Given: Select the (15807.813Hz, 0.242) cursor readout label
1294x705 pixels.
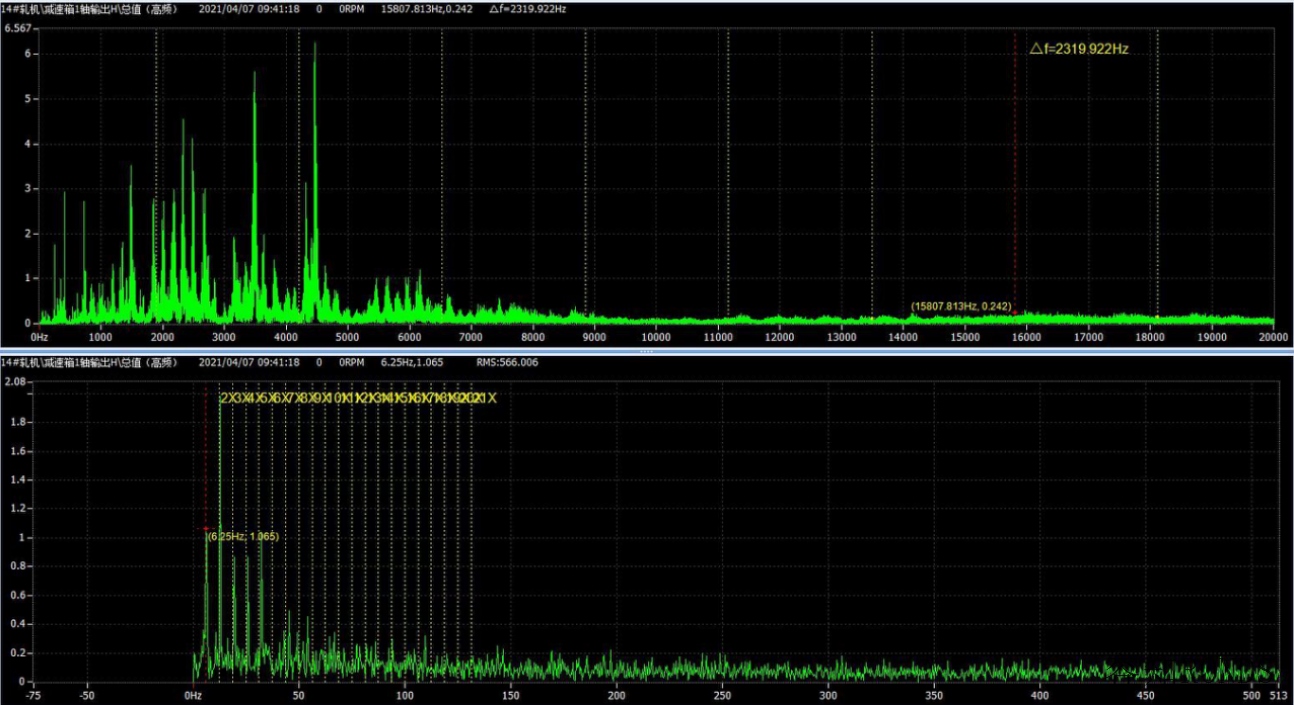Looking at the screenshot, I should click(961, 306).
